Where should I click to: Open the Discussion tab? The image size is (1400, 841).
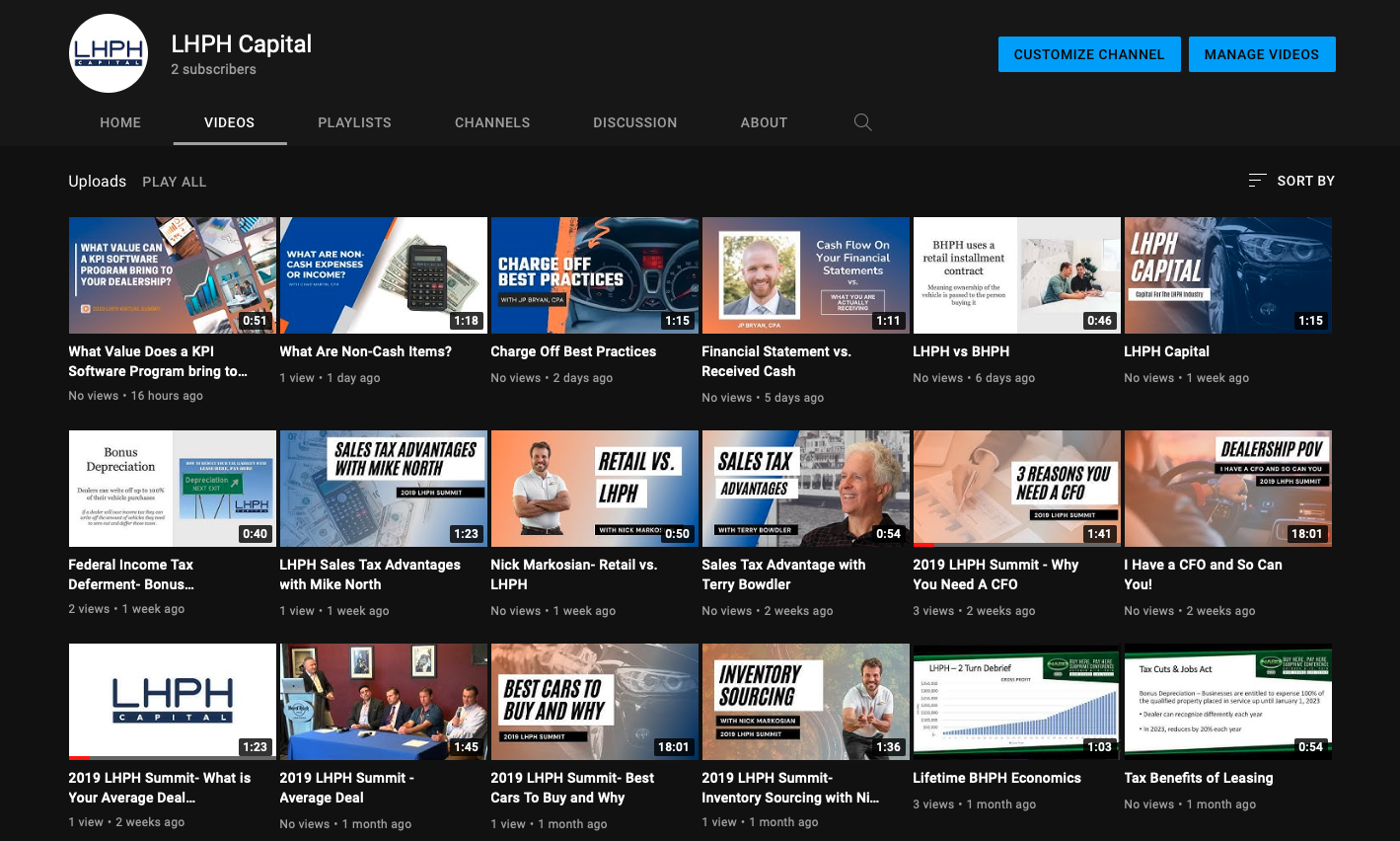pos(635,122)
